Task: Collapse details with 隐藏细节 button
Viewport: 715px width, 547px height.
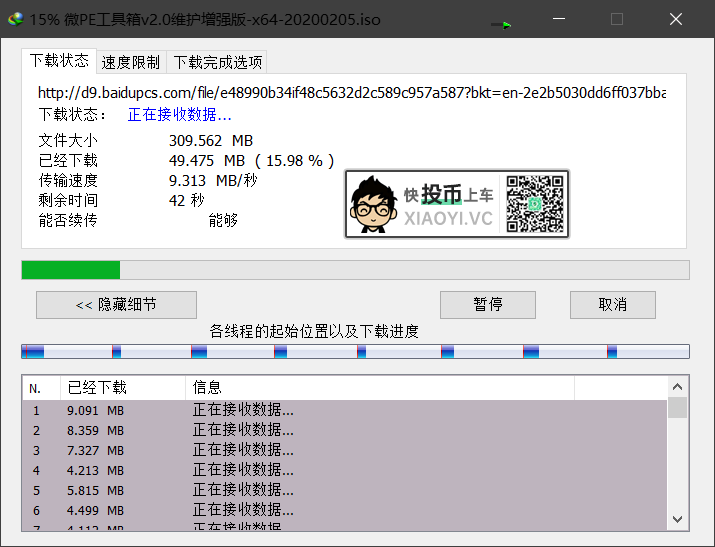Action: click(x=116, y=305)
